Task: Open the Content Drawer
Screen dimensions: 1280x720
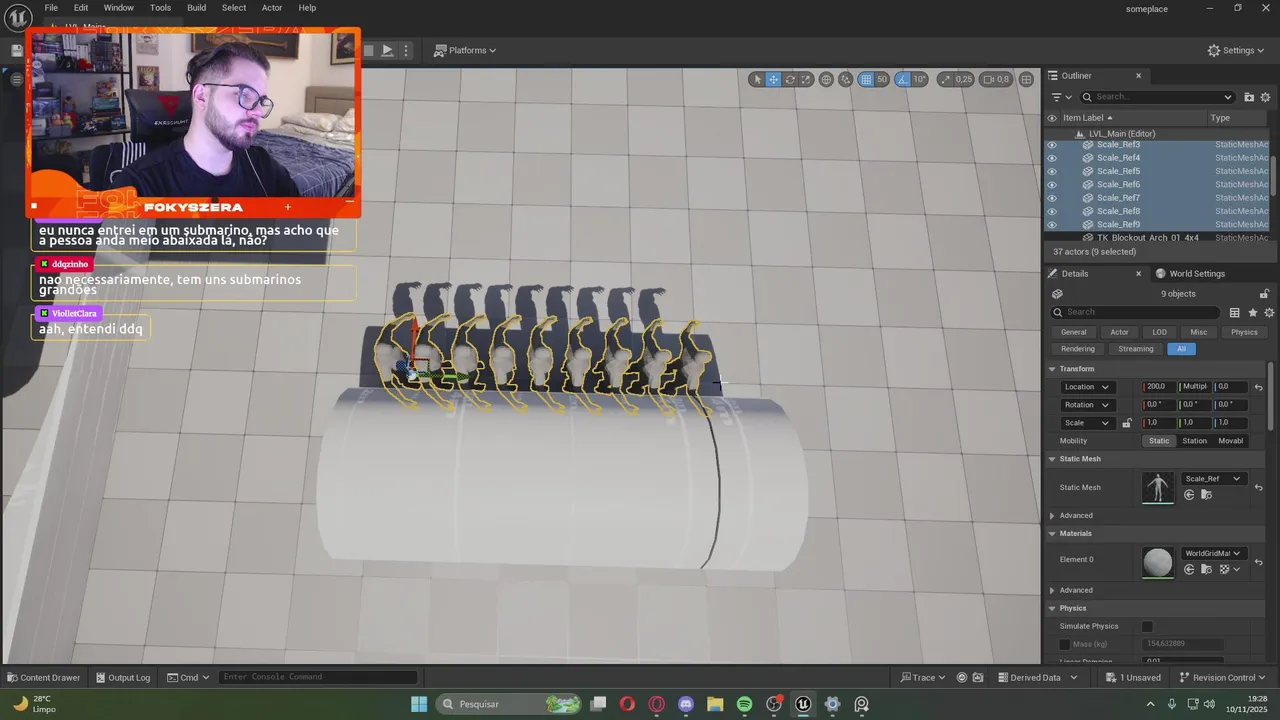Action: (44, 677)
